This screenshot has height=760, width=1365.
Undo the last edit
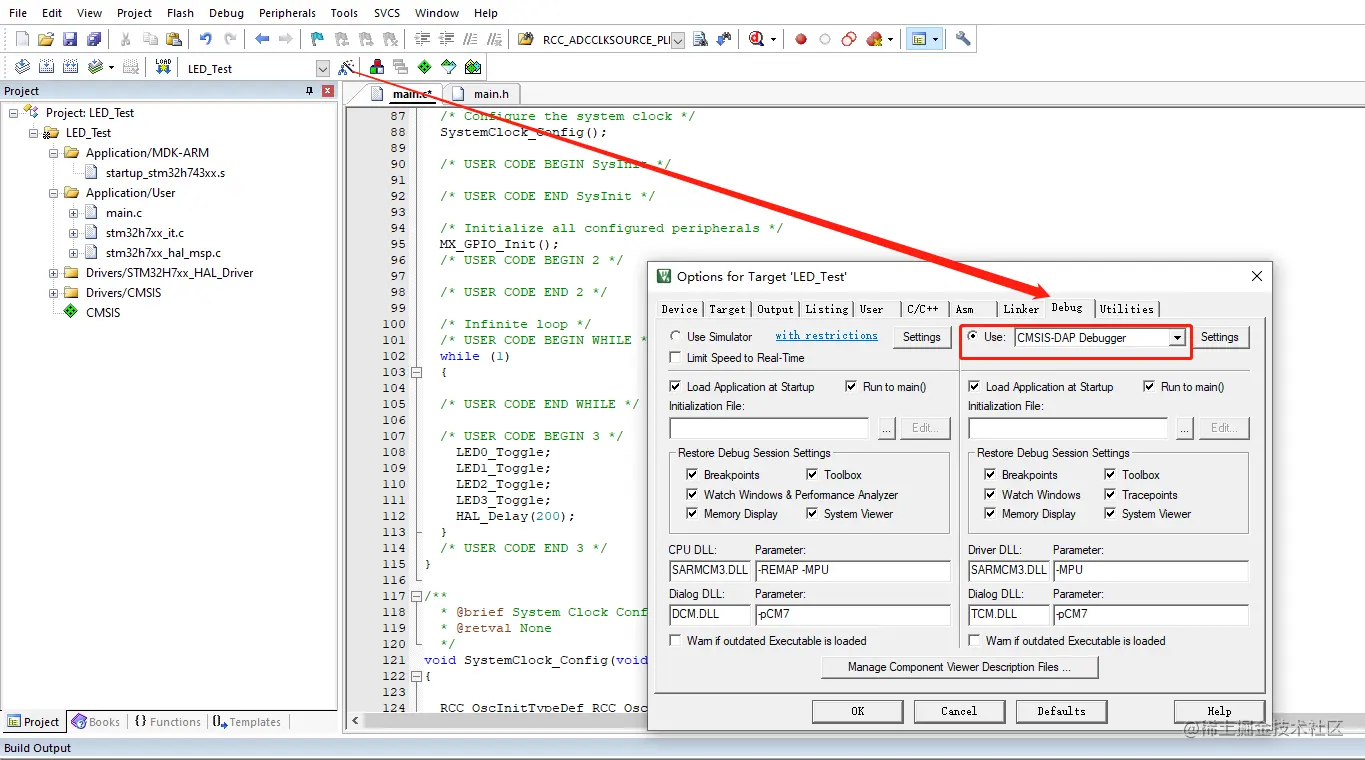206,39
